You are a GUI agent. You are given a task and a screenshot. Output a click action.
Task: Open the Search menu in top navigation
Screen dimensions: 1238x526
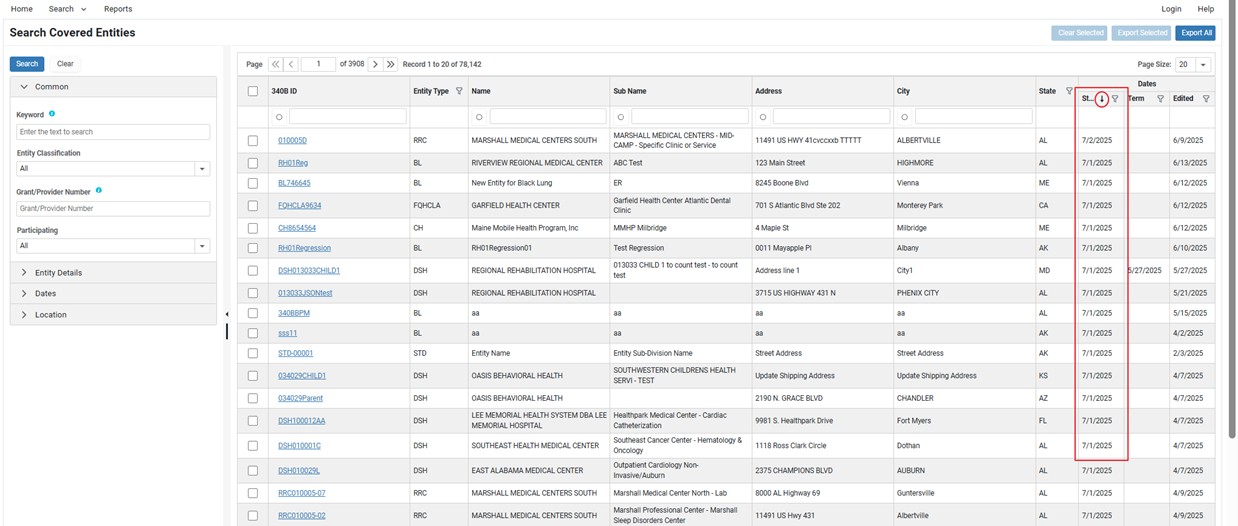67,9
